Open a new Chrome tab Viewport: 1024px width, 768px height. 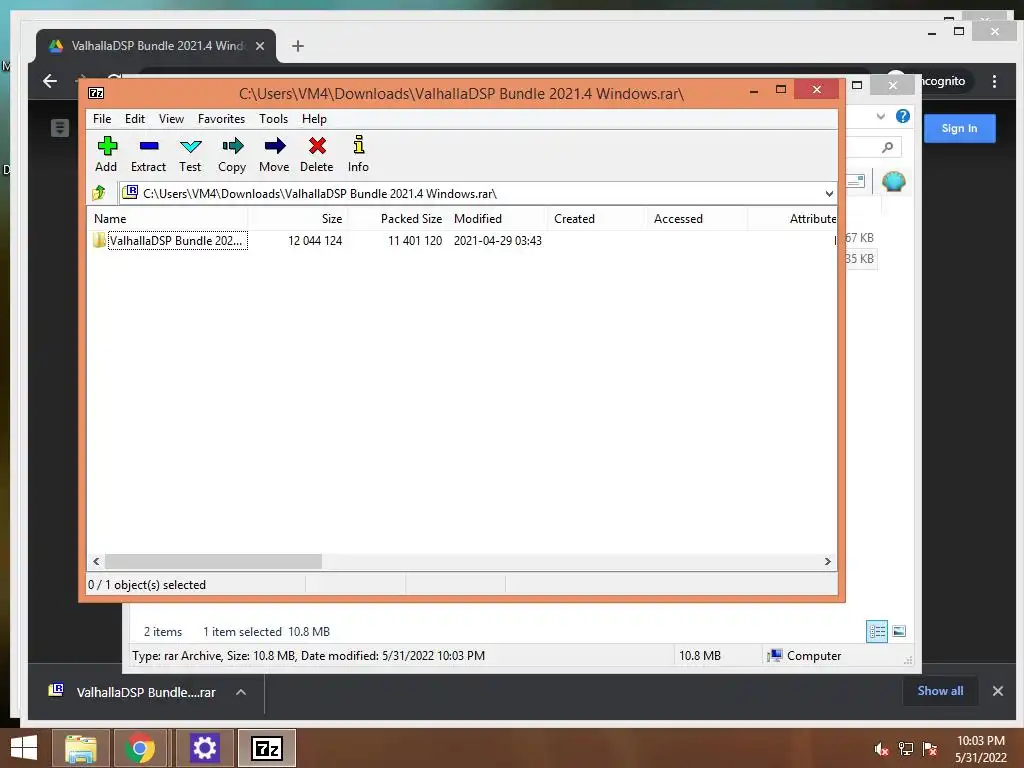(x=297, y=46)
